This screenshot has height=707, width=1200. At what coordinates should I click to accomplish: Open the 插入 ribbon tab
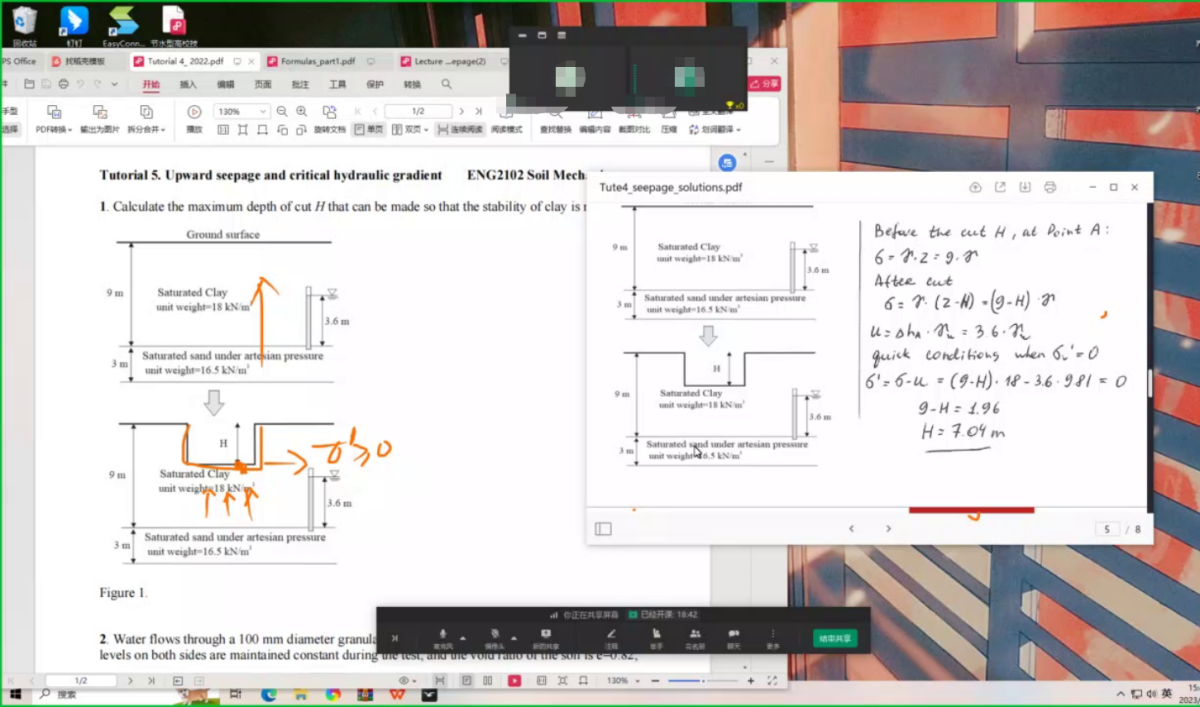tap(188, 85)
